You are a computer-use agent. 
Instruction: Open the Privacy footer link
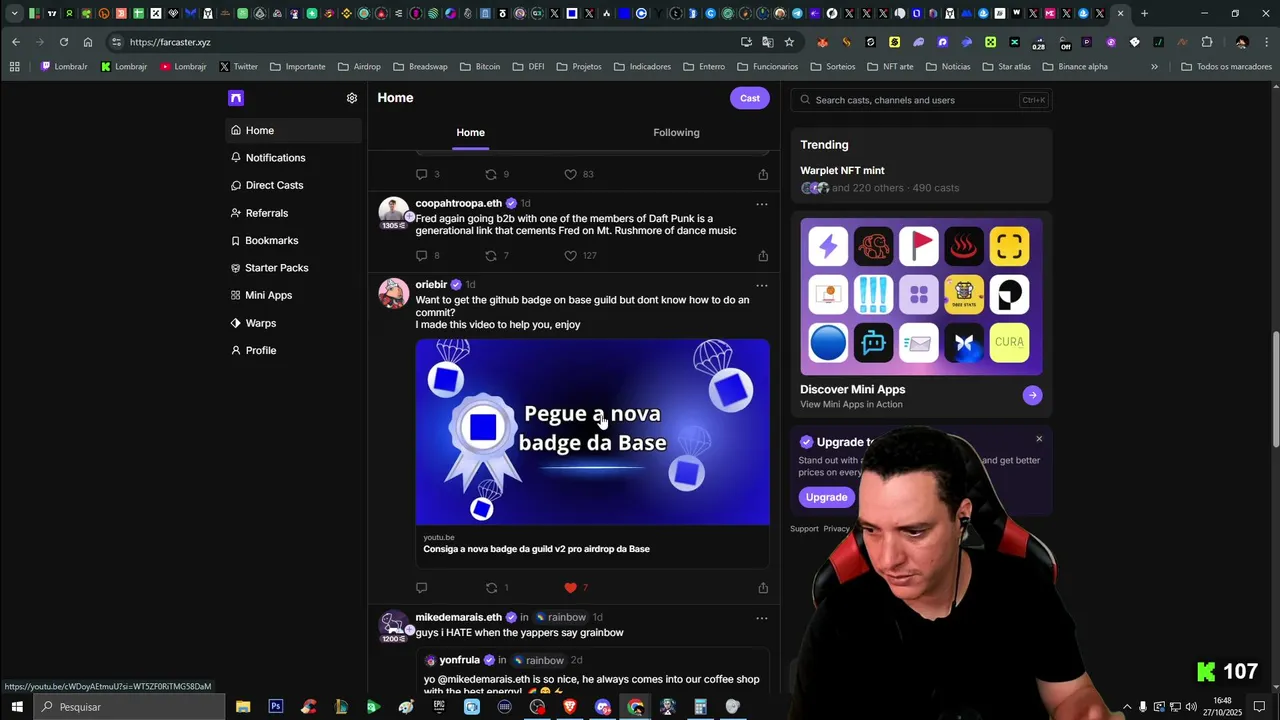click(837, 529)
